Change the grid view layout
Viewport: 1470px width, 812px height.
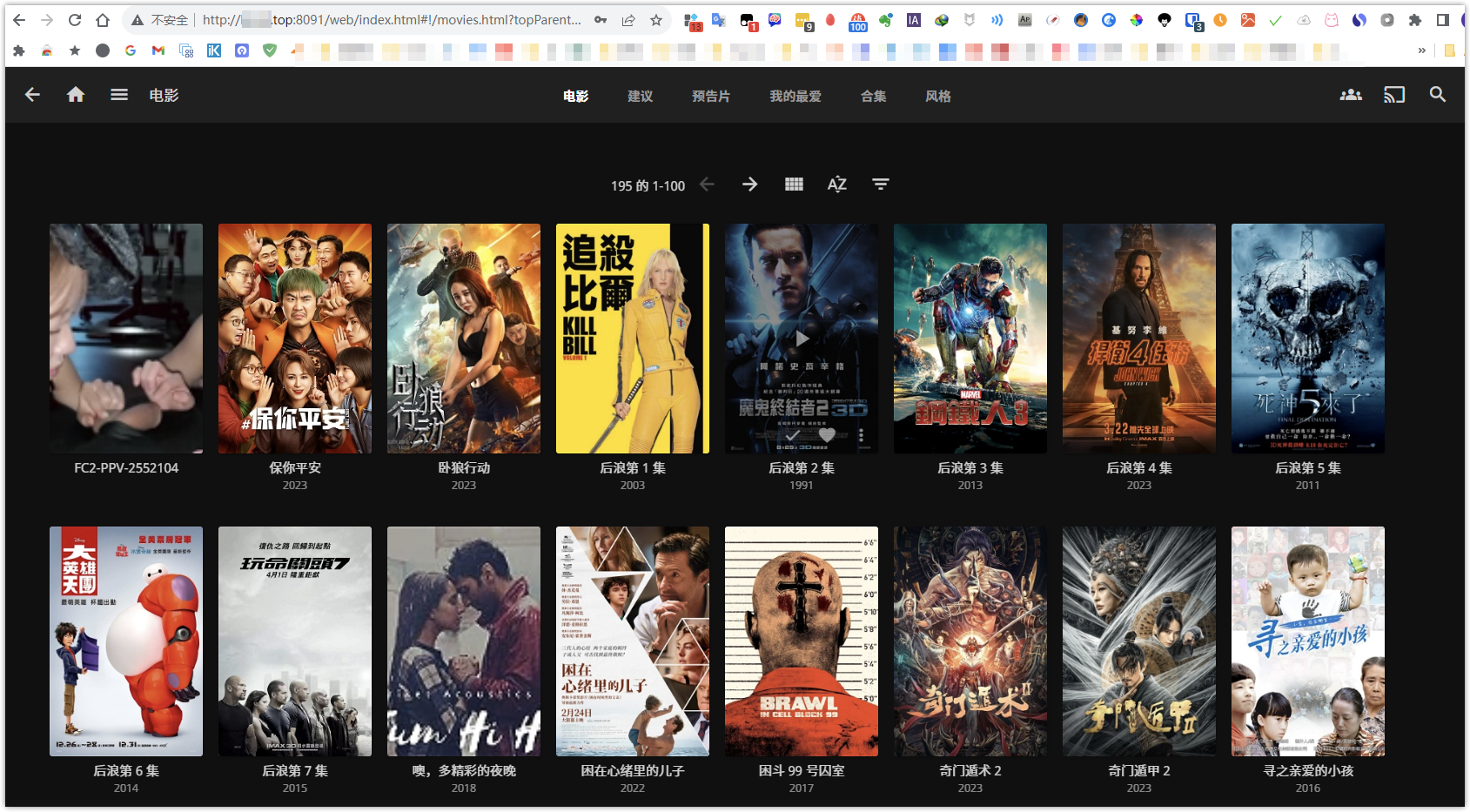point(794,185)
